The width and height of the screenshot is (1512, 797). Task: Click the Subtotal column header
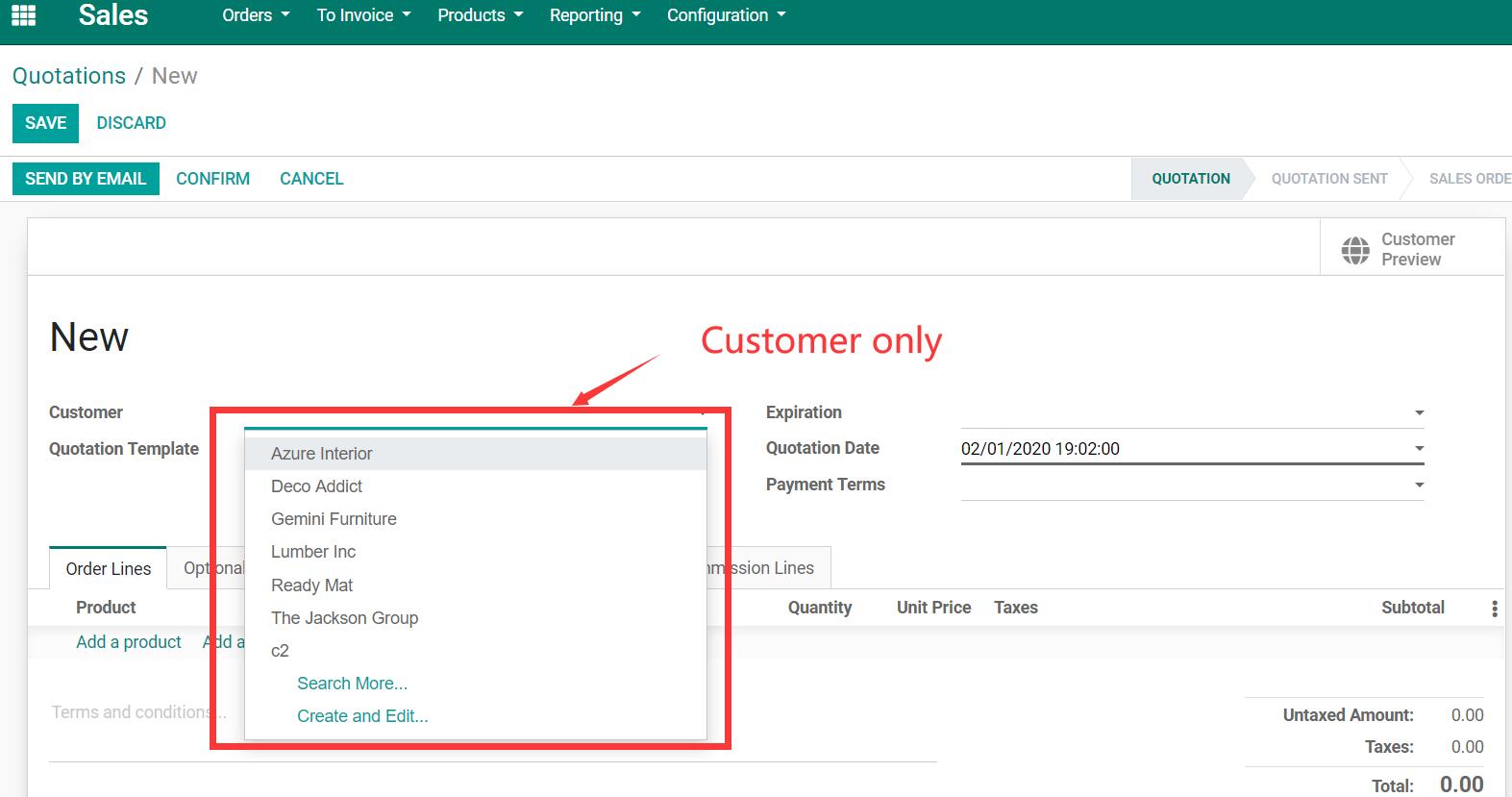point(1413,608)
